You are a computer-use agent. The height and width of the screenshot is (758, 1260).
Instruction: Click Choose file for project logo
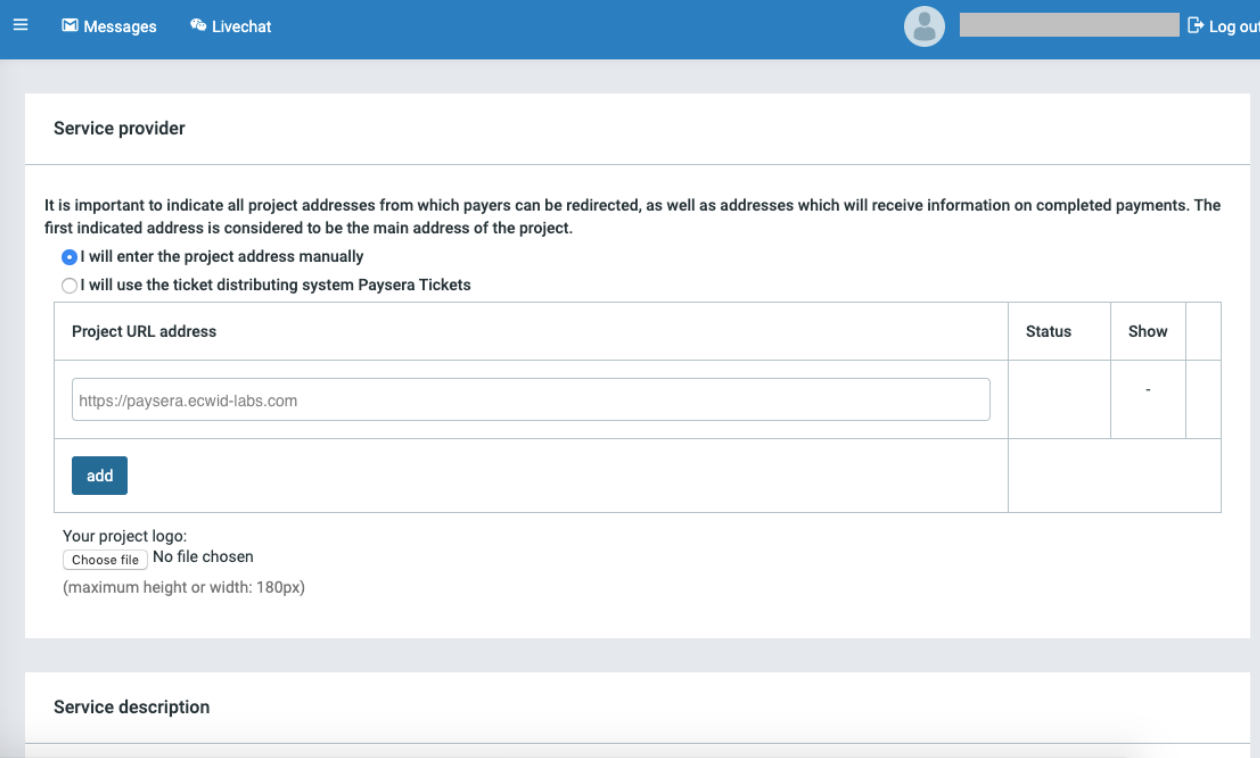[x=105, y=560]
